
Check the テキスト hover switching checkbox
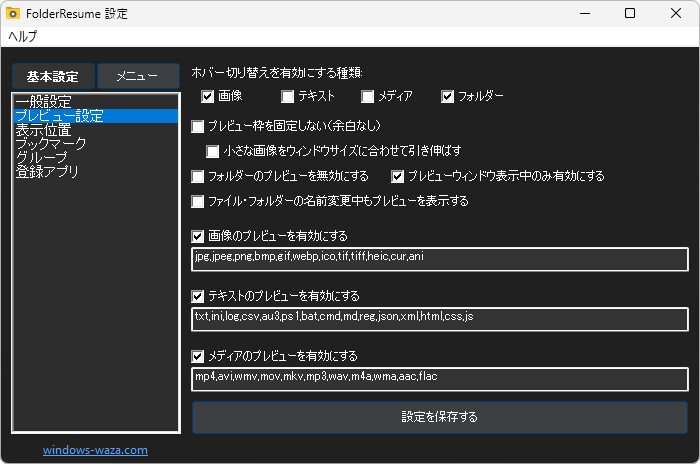(x=287, y=96)
